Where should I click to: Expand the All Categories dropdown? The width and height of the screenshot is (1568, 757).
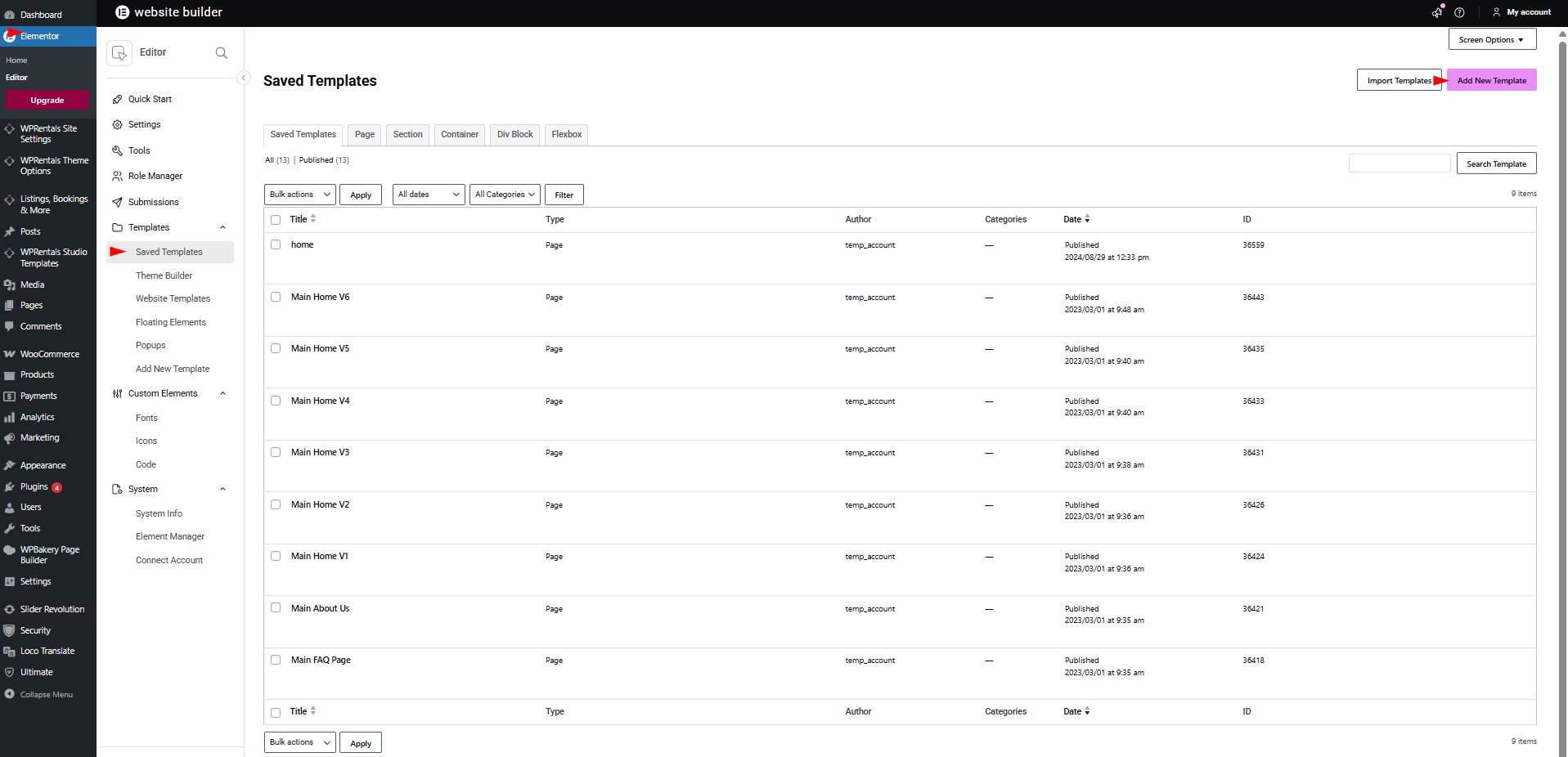(x=504, y=195)
